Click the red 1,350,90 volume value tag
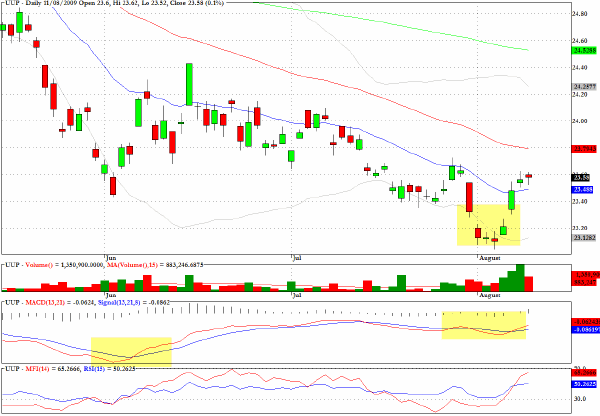This screenshot has width=600, height=416. [x=585, y=275]
